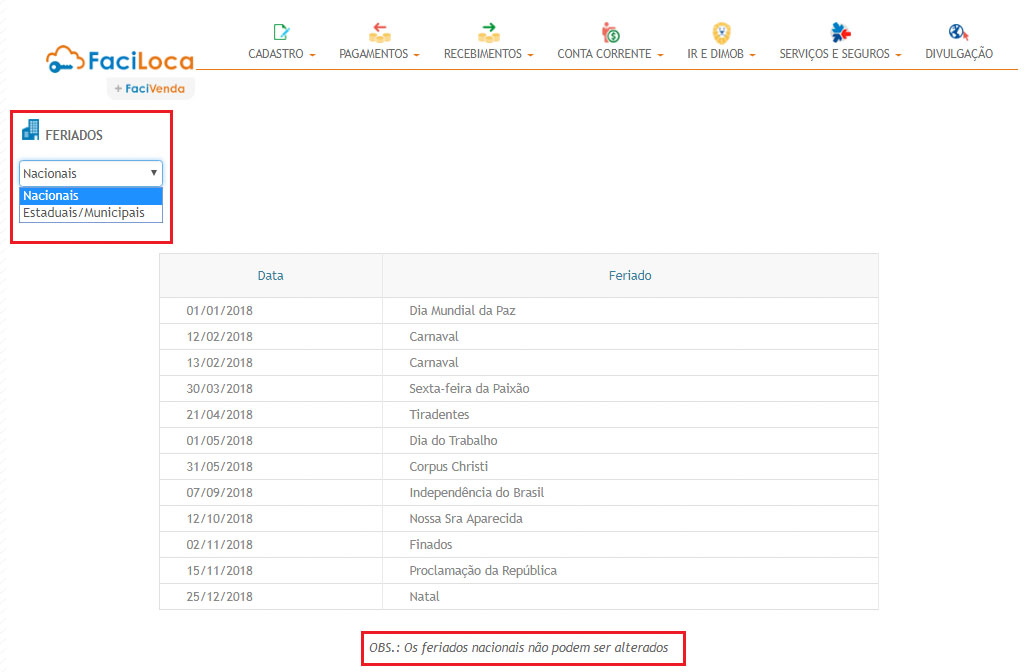Choose the Nacionais option in list

52,196
